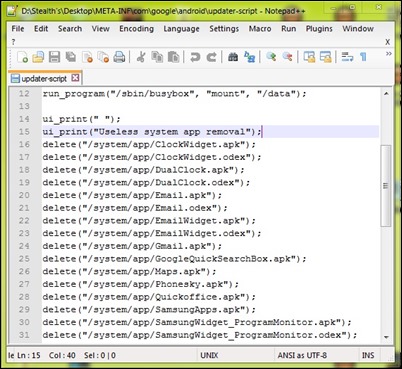Save the current file with the floppy icon
Image resolution: width=402 pixels, height=369 pixels.
click(54, 57)
